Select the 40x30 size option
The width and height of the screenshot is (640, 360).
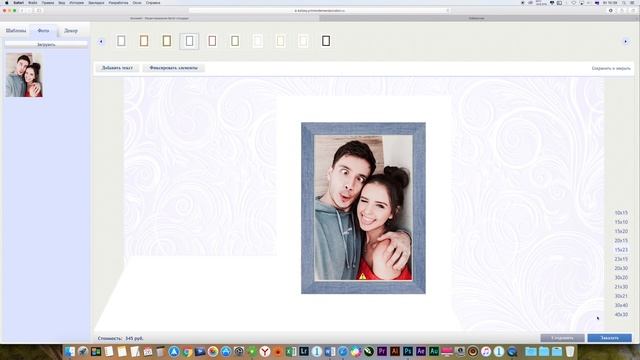pos(621,315)
